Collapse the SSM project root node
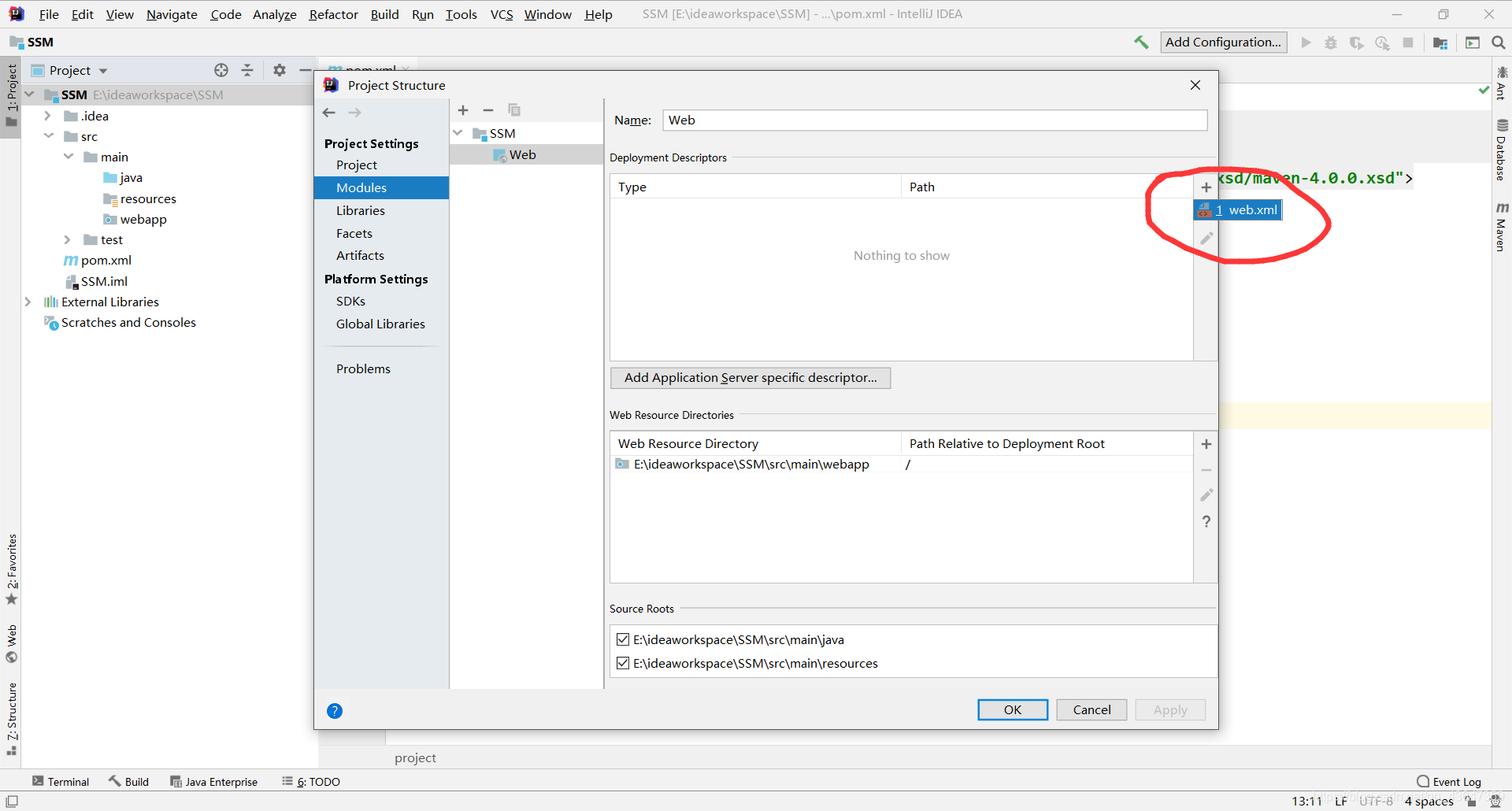 (x=29, y=94)
